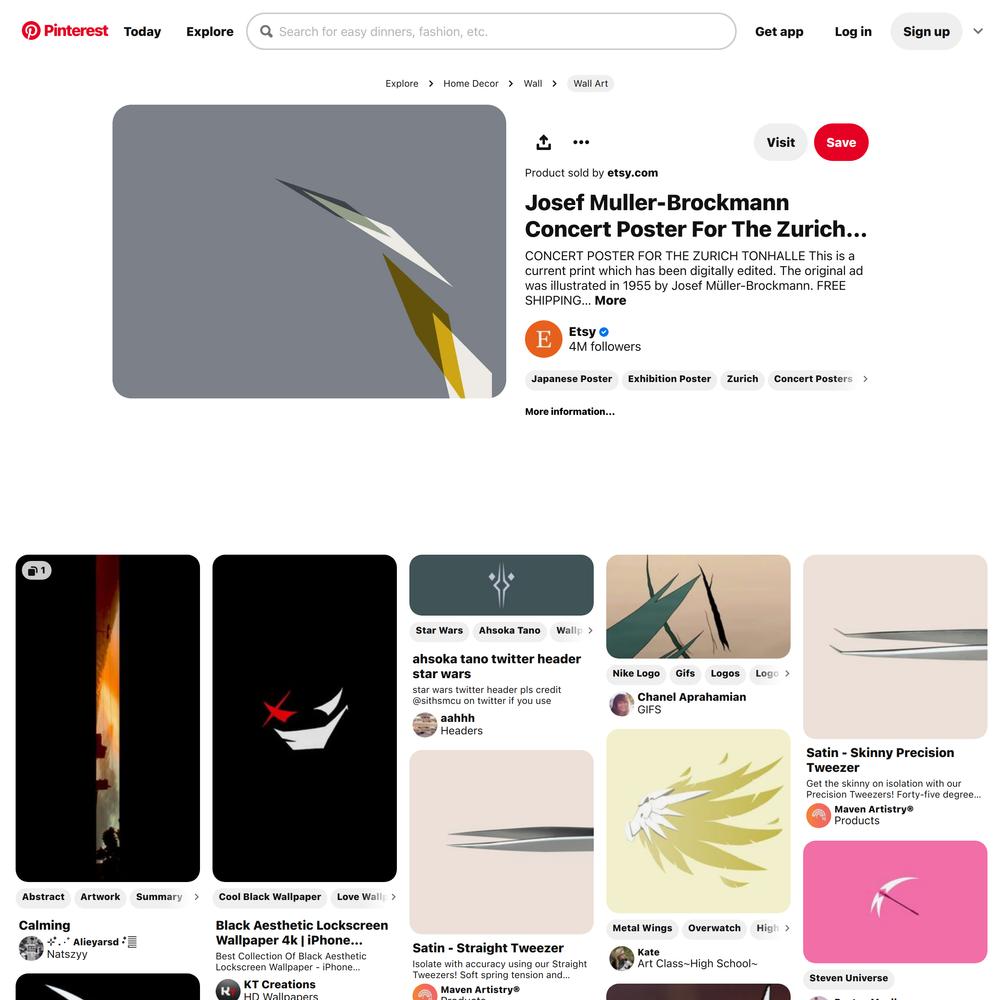Click the red Save button
This screenshot has height=1000, width=1000.
tap(841, 142)
